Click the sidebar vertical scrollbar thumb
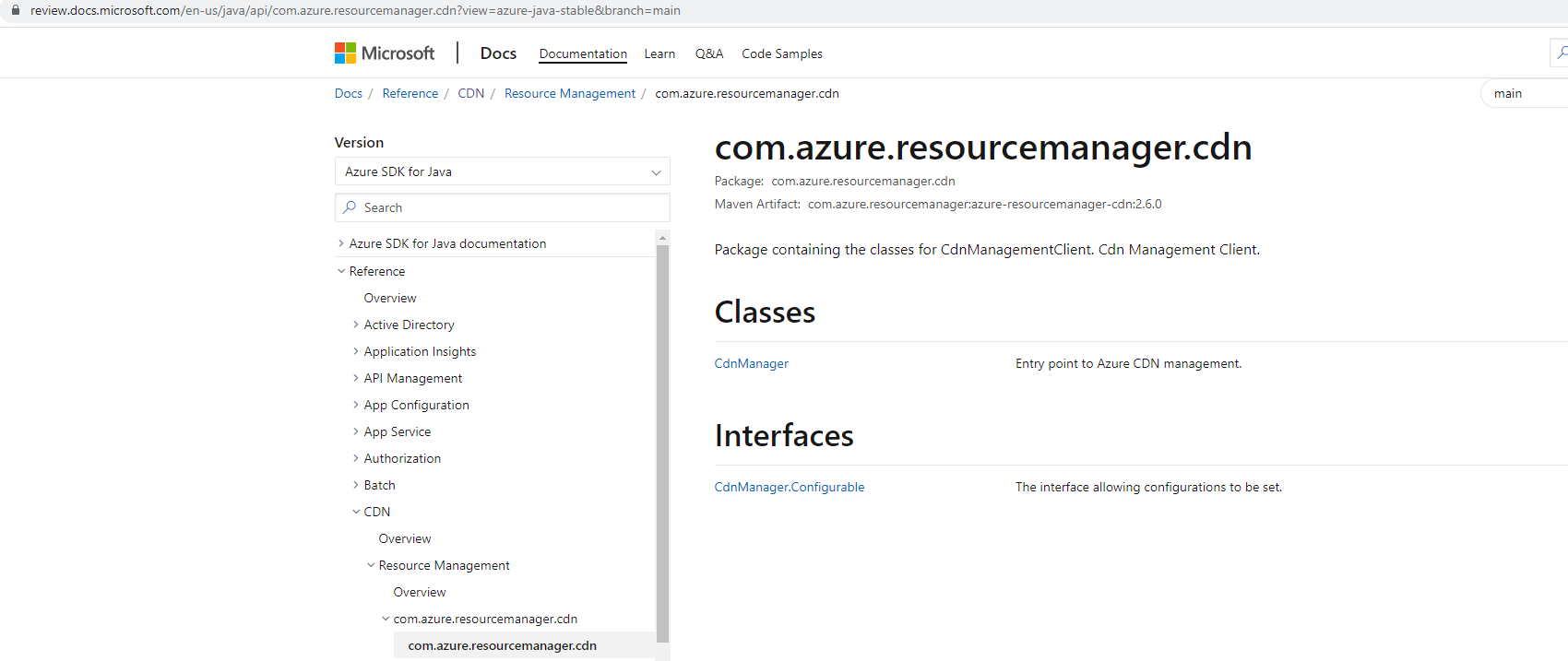Viewport: 1568px width, 661px height. 662,443
